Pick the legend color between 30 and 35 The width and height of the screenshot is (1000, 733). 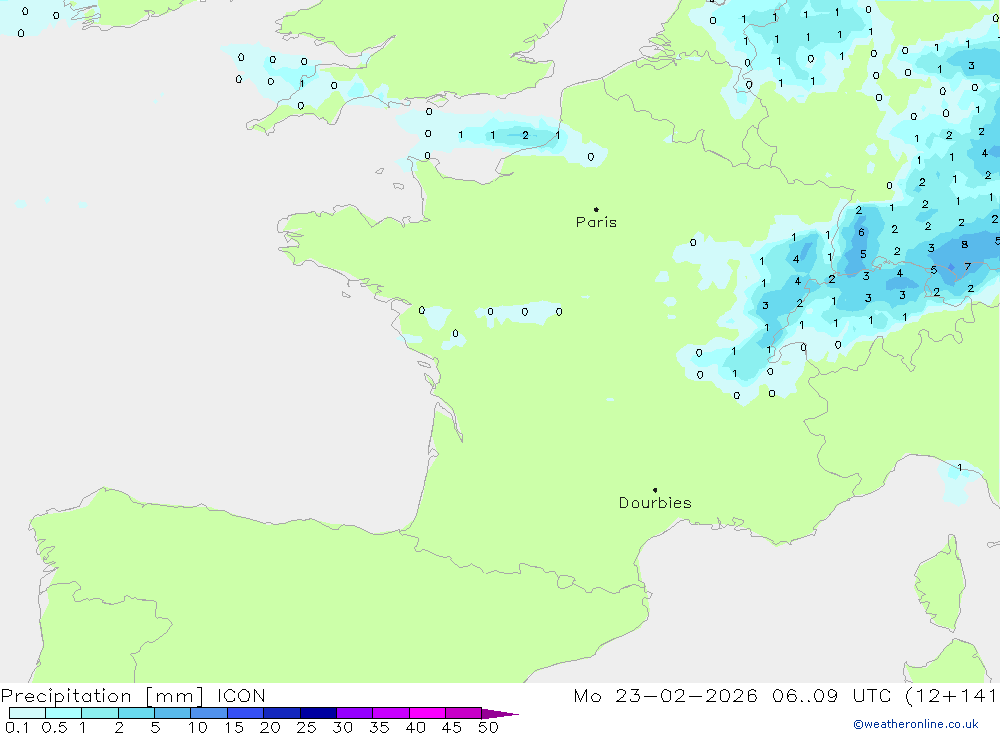(354, 714)
